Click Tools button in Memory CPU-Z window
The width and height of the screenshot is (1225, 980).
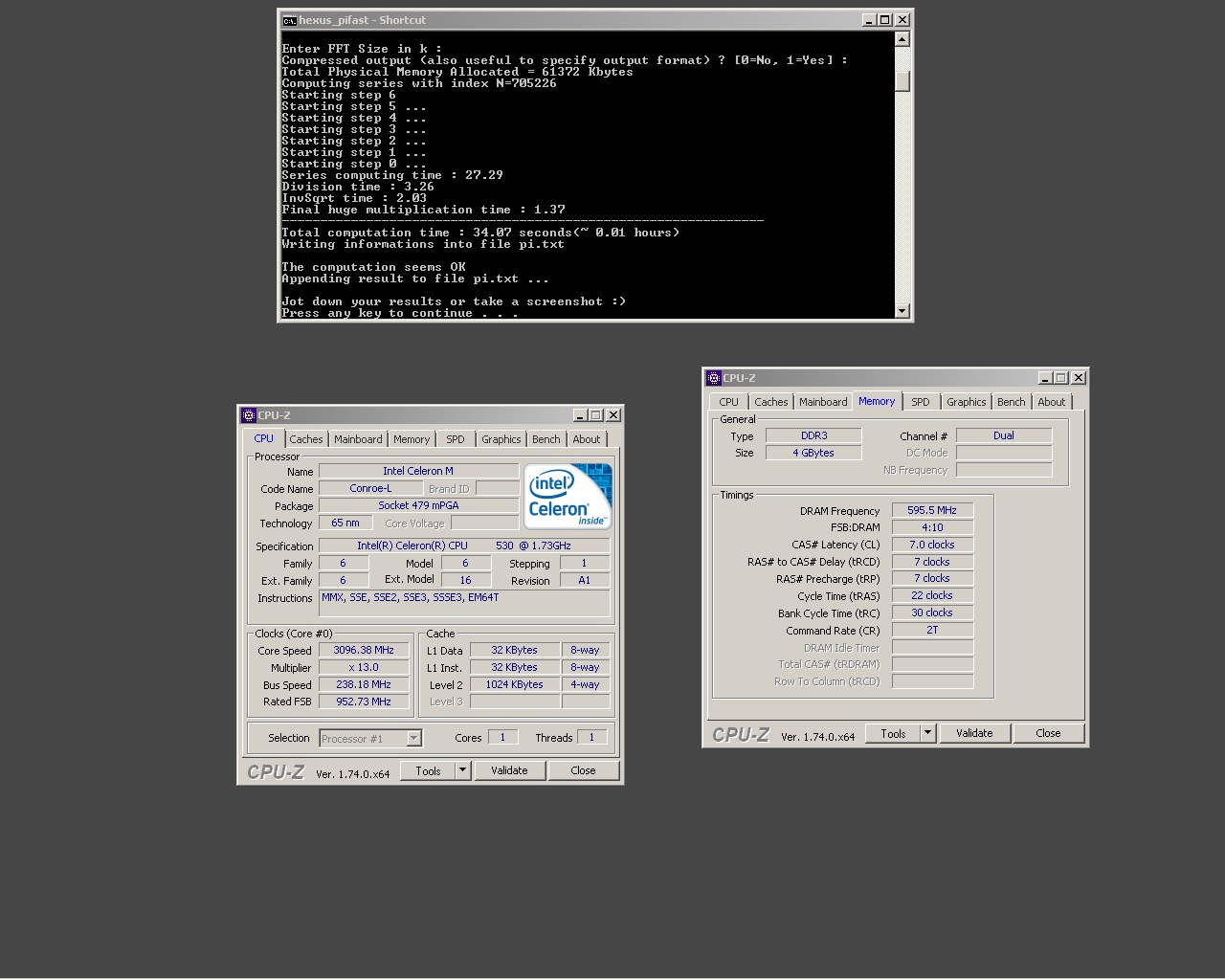coord(893,733)
